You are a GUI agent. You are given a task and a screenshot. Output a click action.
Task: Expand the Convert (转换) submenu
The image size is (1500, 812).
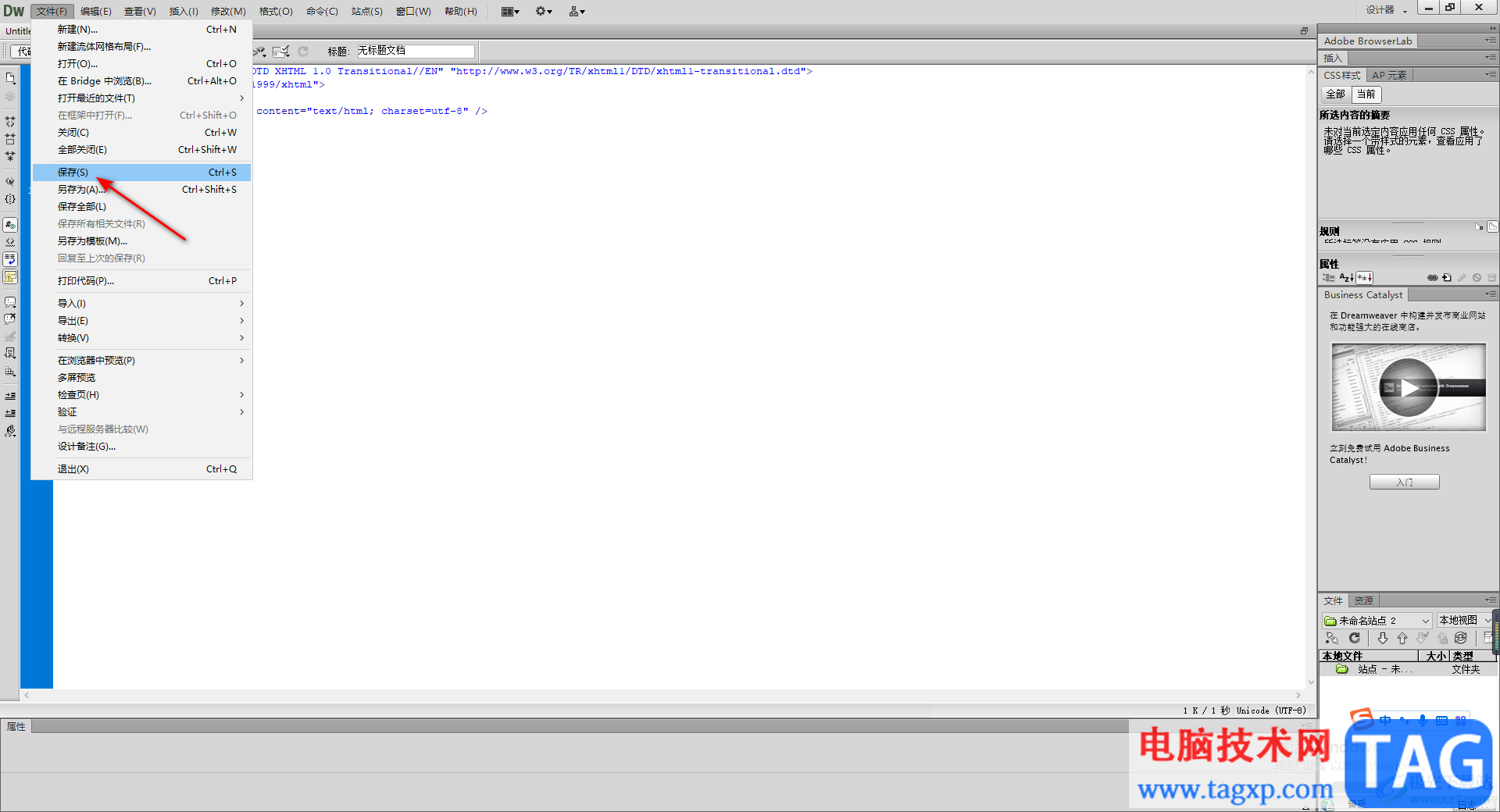(141, 338)
